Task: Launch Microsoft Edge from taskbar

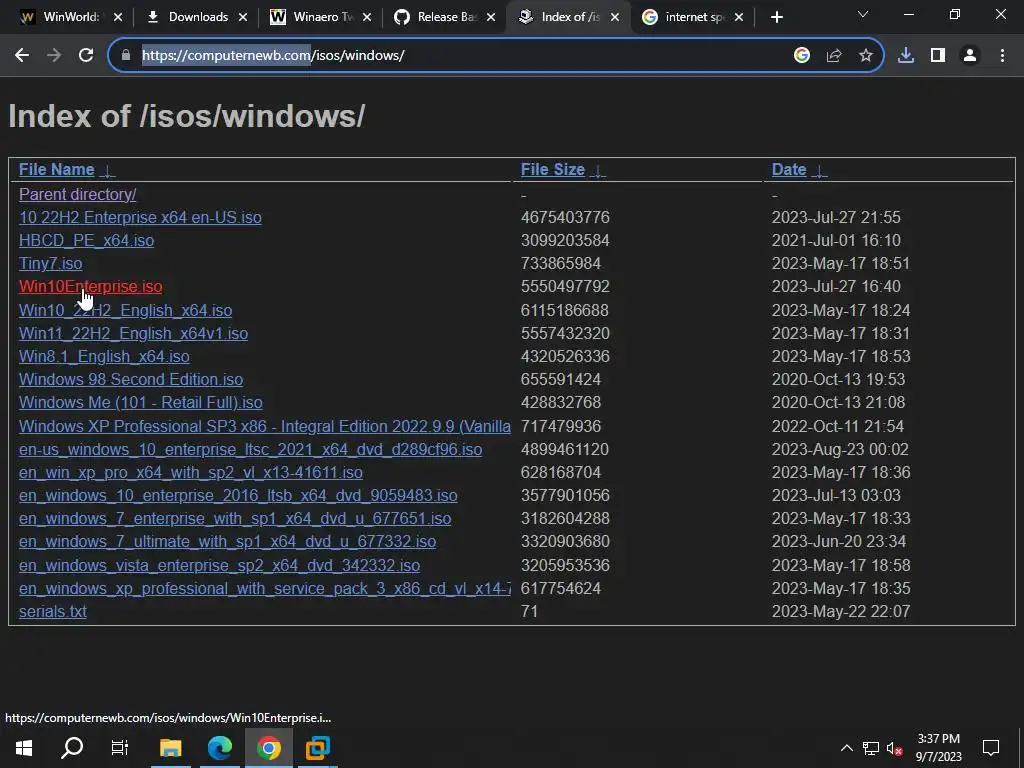Action: (x=220, y=748)
